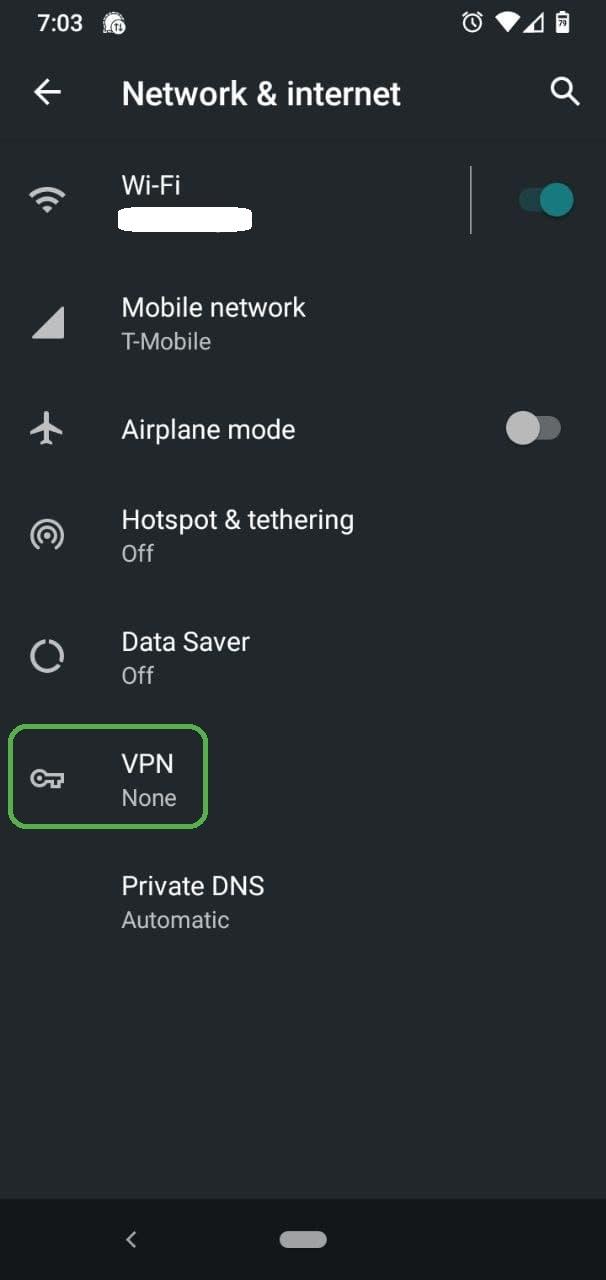Tap the Data Saver circle icon

pos(47,657)
